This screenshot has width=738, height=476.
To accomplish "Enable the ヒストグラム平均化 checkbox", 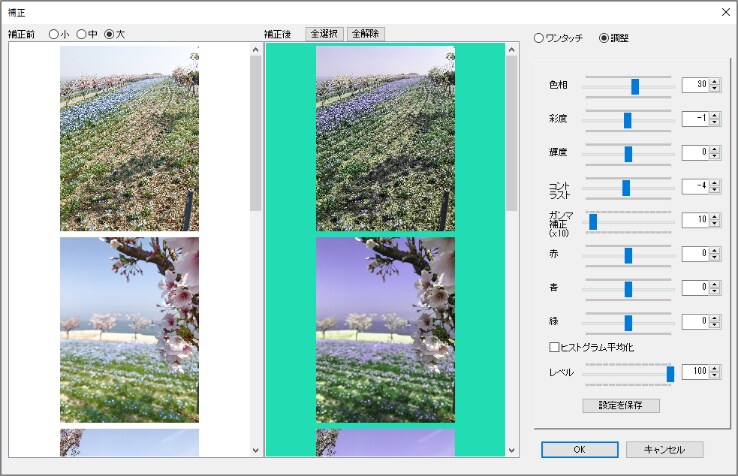I will point(554,347).
